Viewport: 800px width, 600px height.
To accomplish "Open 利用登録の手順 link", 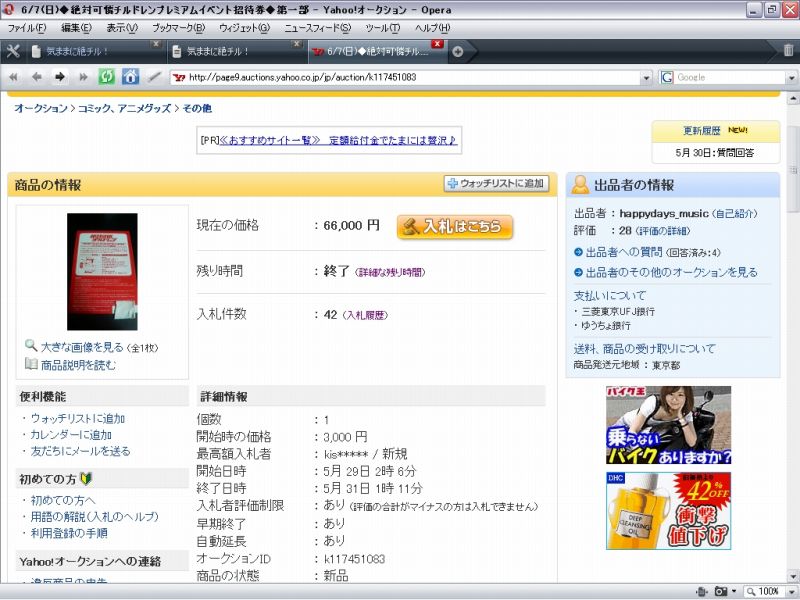I will tap(69, 533).
